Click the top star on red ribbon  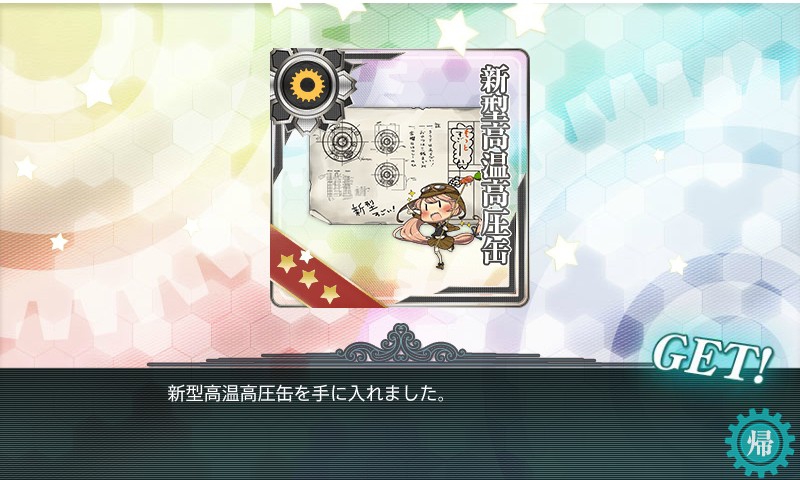coord(287,262)
